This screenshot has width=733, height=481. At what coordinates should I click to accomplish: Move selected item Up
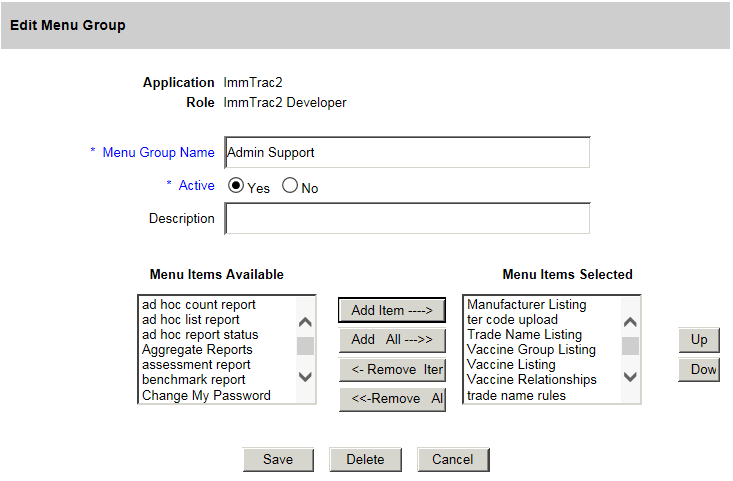pyautogui.click(x=699, y=339)
